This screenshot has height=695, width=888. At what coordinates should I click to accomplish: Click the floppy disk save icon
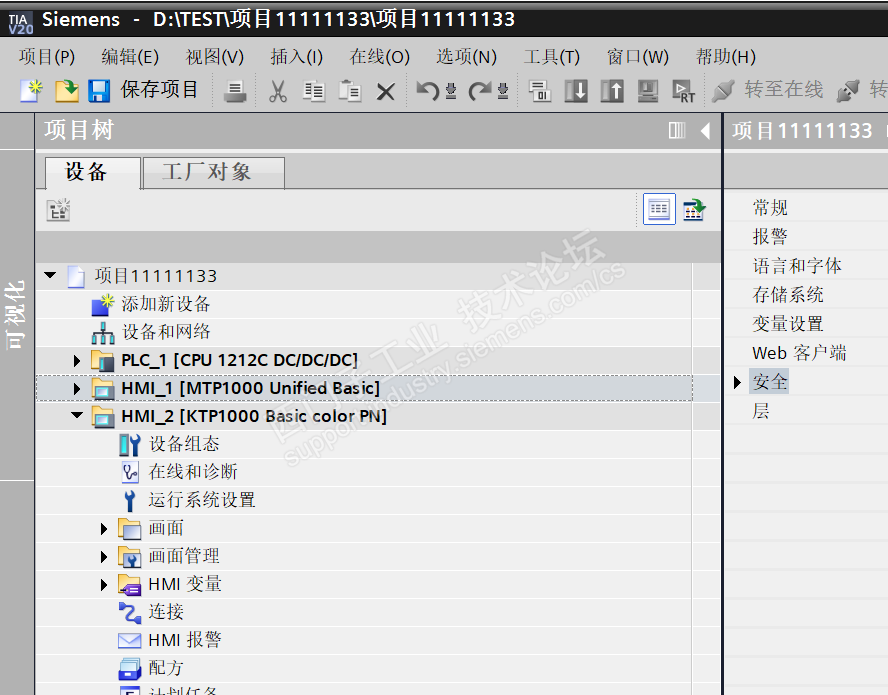coord(99,91)
